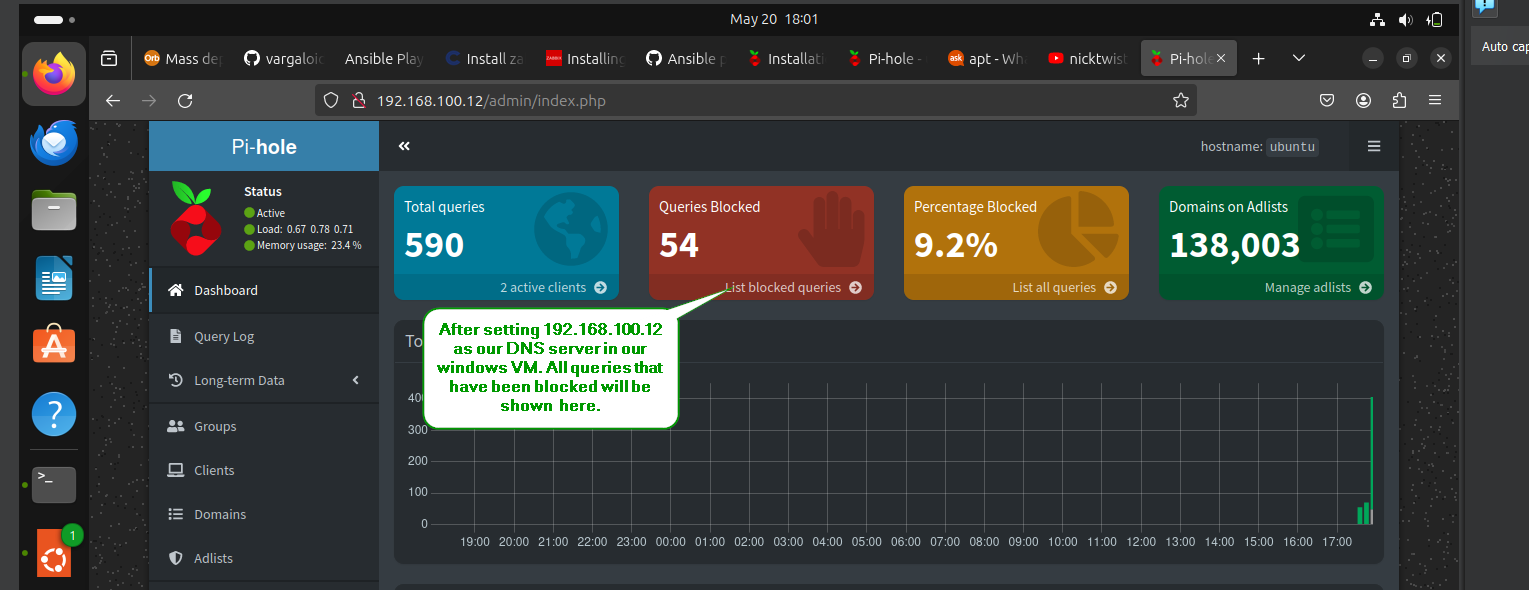Open LibreOffice Writer from the dock
The image size is (1529, 590).
pyautogui.click(x=54, y=278)
